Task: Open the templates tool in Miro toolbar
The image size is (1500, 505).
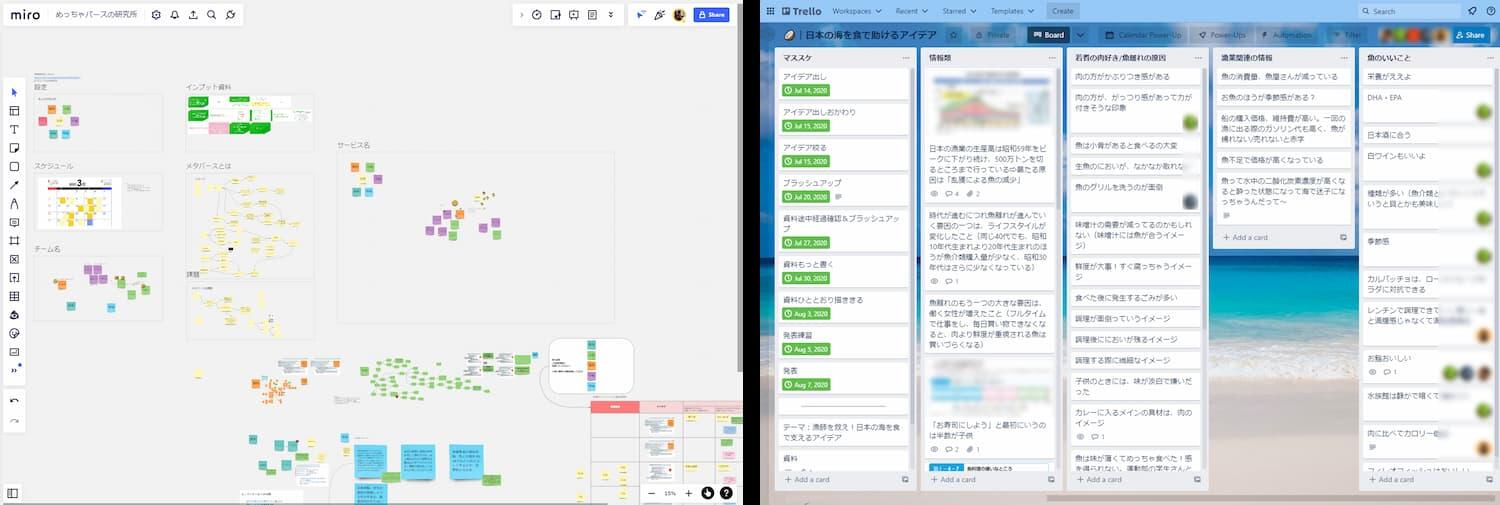Action: click(x=14, y=111)
